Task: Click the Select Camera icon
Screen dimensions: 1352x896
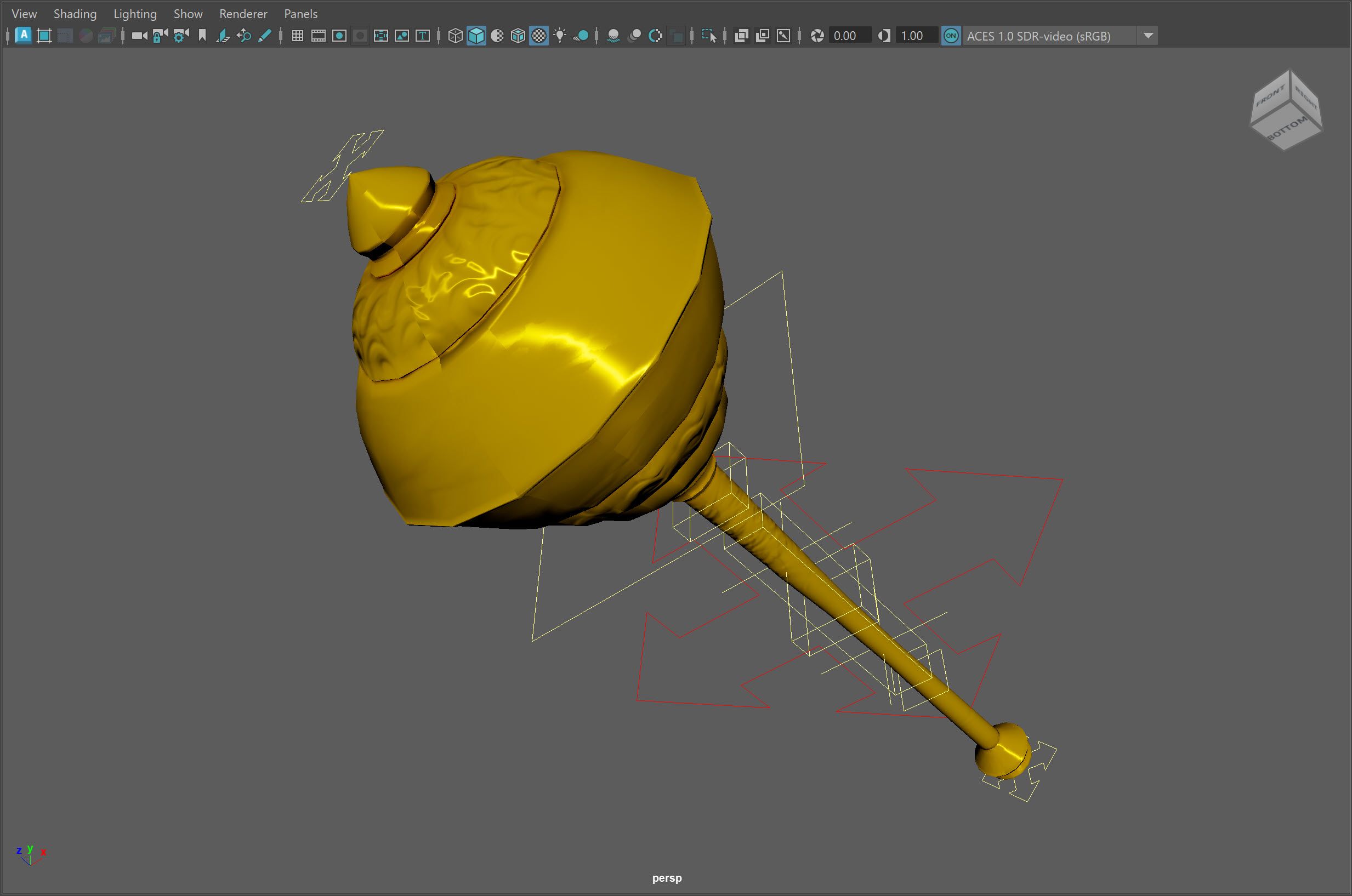Action: [x=139, y=36]
